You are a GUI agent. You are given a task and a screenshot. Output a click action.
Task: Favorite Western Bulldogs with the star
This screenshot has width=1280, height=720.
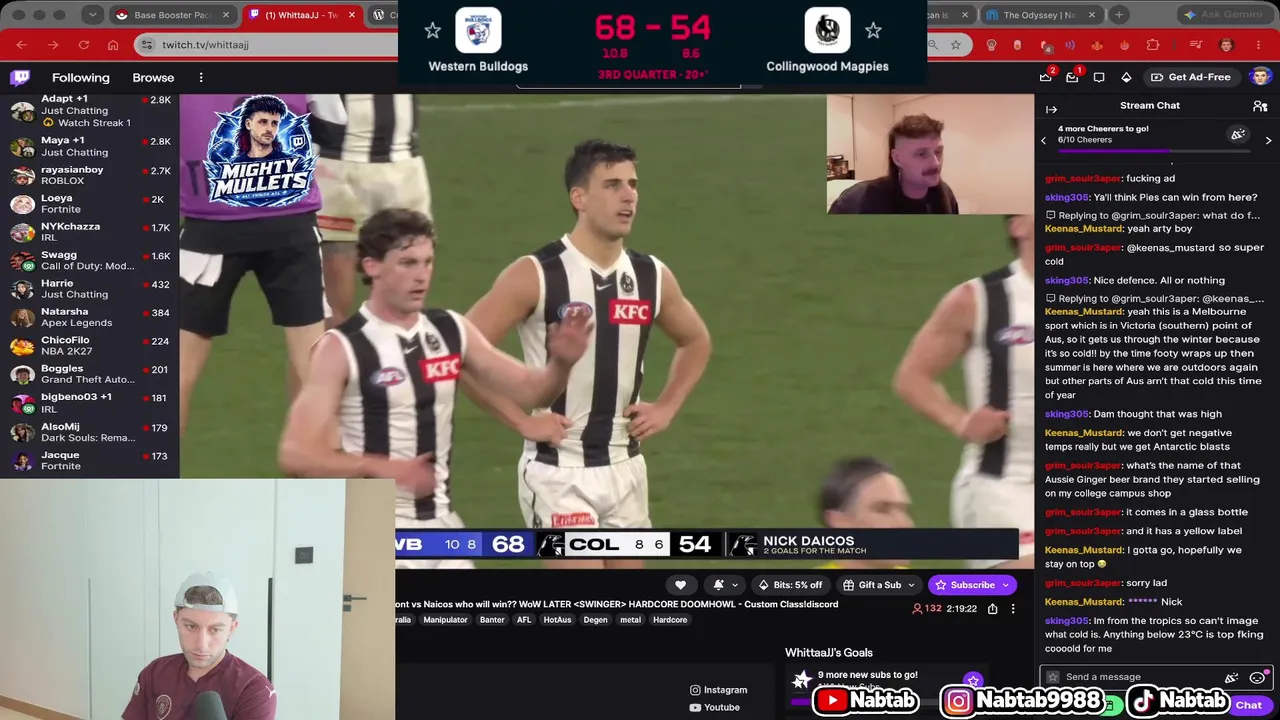(x=432, y=31)
